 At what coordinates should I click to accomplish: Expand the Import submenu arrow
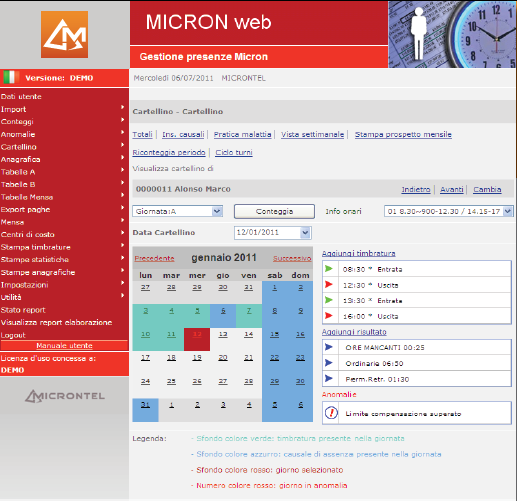(123, 107)
